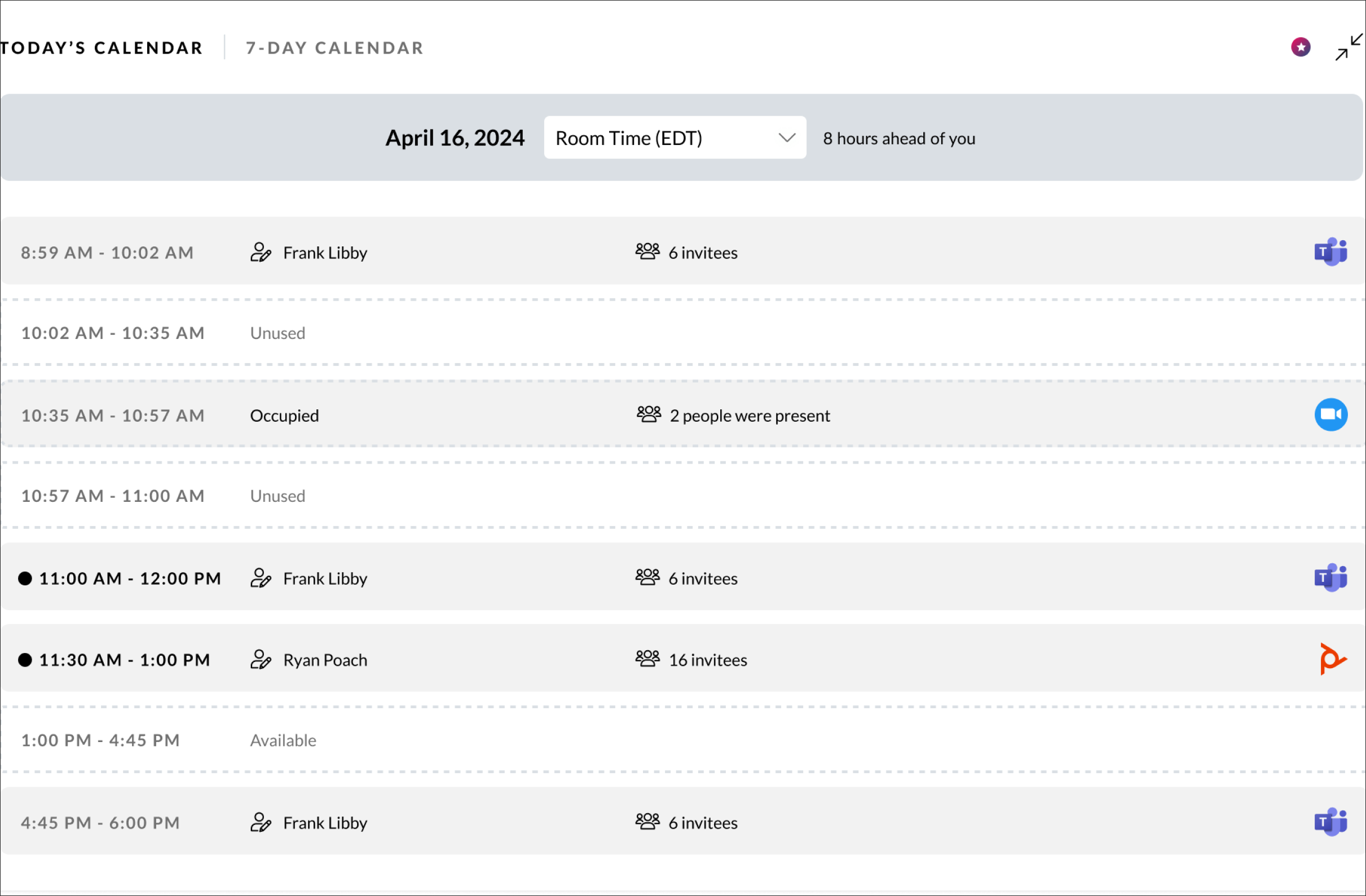Screen dimensions: 1366x896
Task: Click invitees icon on 16 invitees row
Action: (647, 659)
